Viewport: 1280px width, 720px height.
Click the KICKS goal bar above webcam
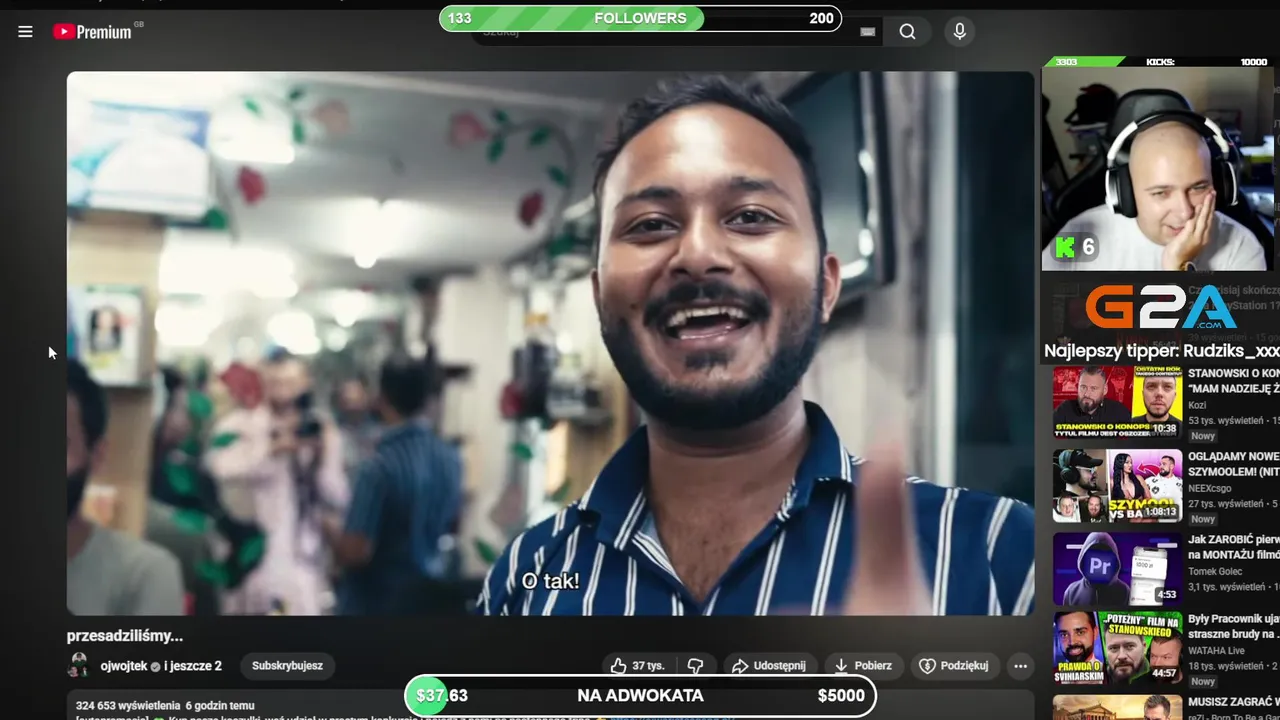point(1159,62)
